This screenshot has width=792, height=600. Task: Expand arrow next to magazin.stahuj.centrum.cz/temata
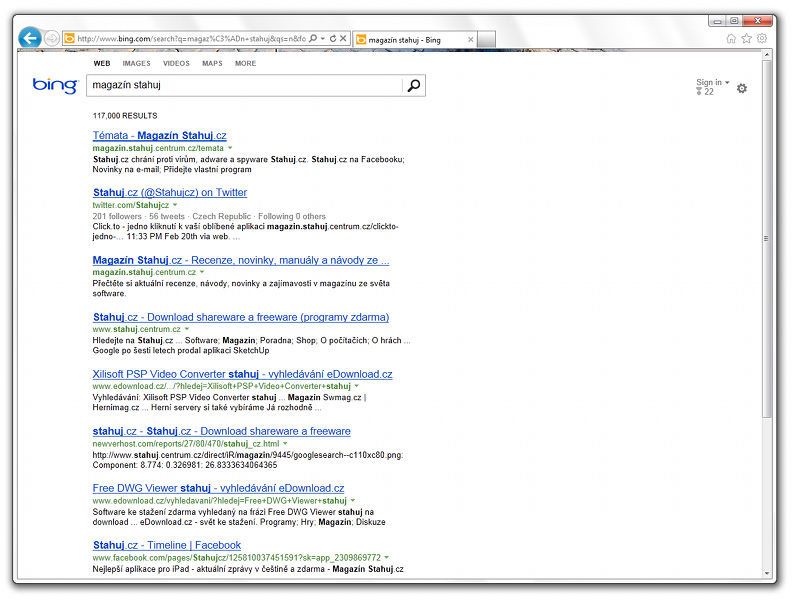(x=230, y=148)
